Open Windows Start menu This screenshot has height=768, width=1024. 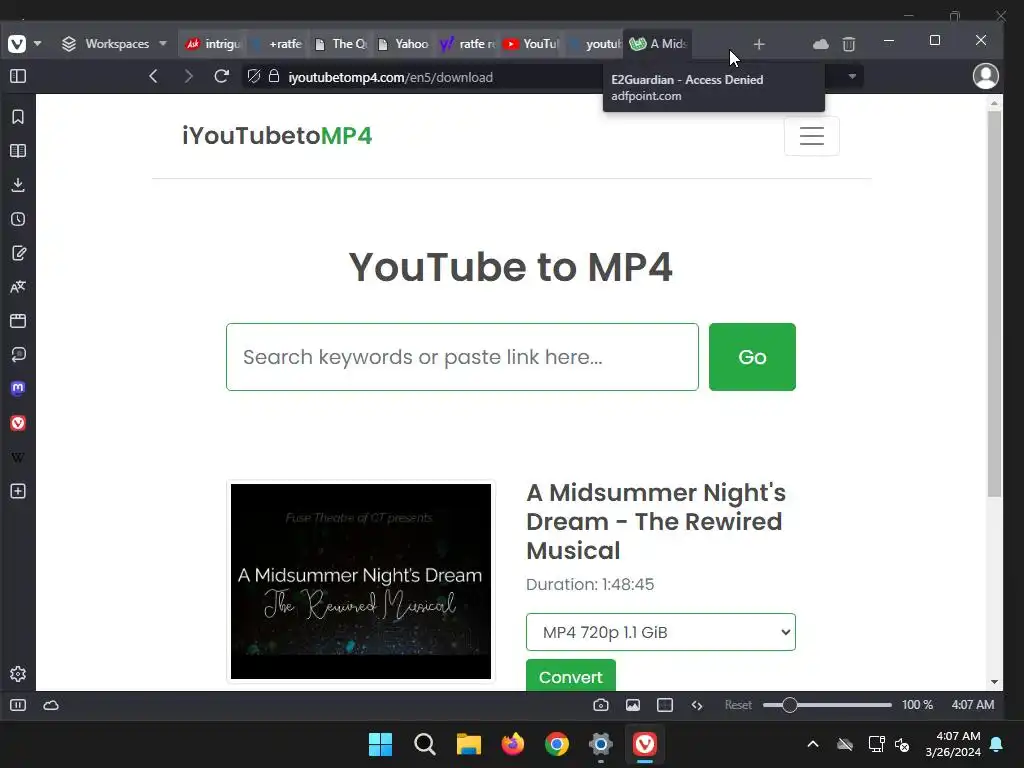pos(380,744)
